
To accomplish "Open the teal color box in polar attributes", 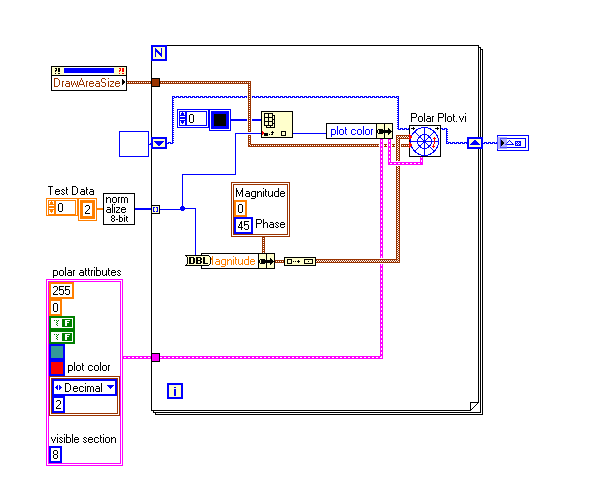I will tap(57, 352).
